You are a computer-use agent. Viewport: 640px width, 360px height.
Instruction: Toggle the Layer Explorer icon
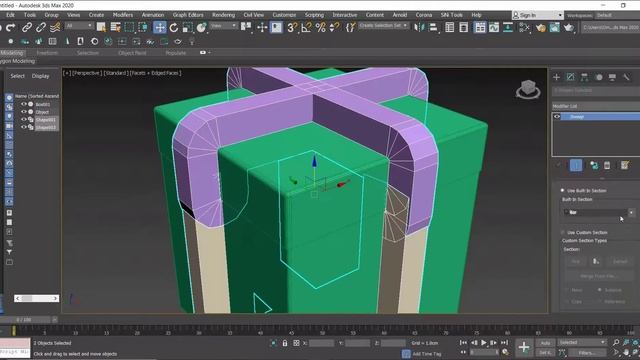click(464, 27)
